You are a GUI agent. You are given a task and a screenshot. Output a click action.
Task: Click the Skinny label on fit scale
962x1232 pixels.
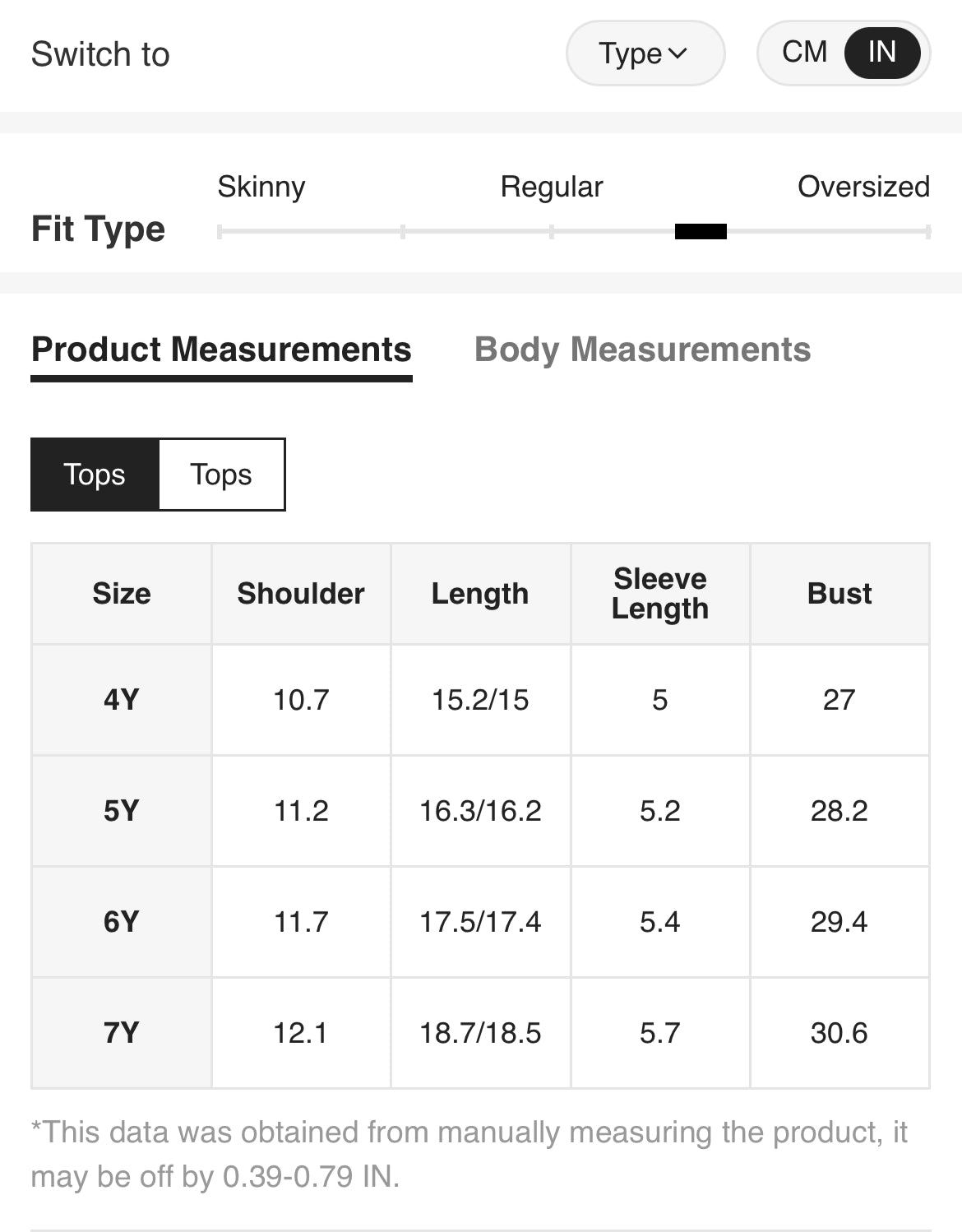pos(261,187)
